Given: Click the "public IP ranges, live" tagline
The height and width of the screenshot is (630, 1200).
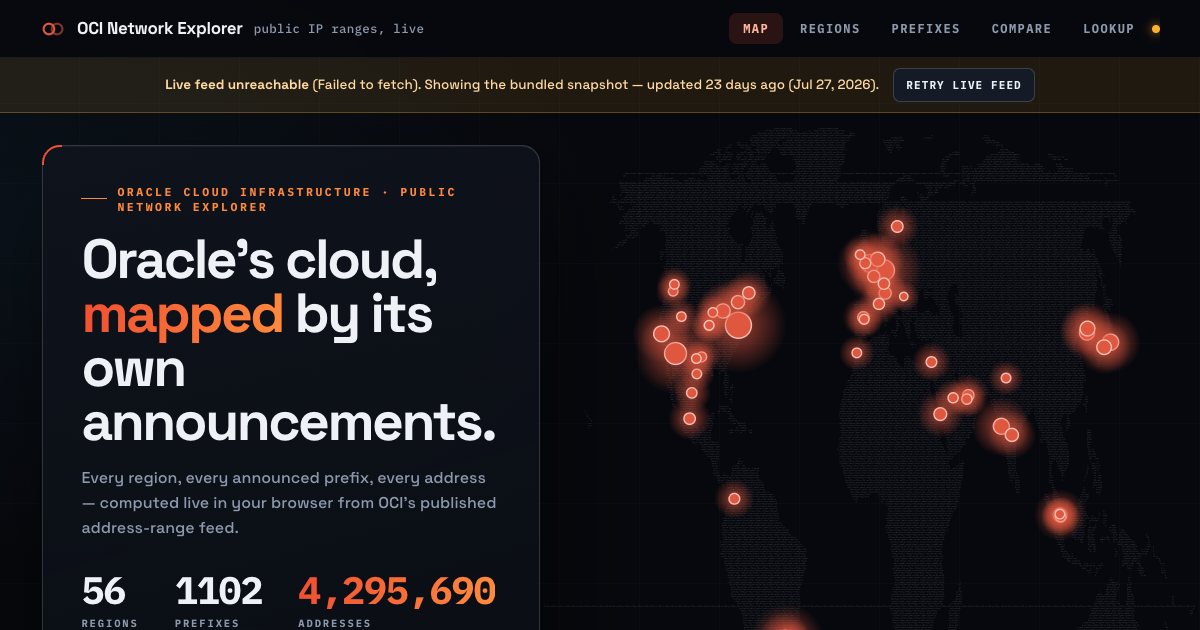Looking at the screenshot, I should coord(339,29).
